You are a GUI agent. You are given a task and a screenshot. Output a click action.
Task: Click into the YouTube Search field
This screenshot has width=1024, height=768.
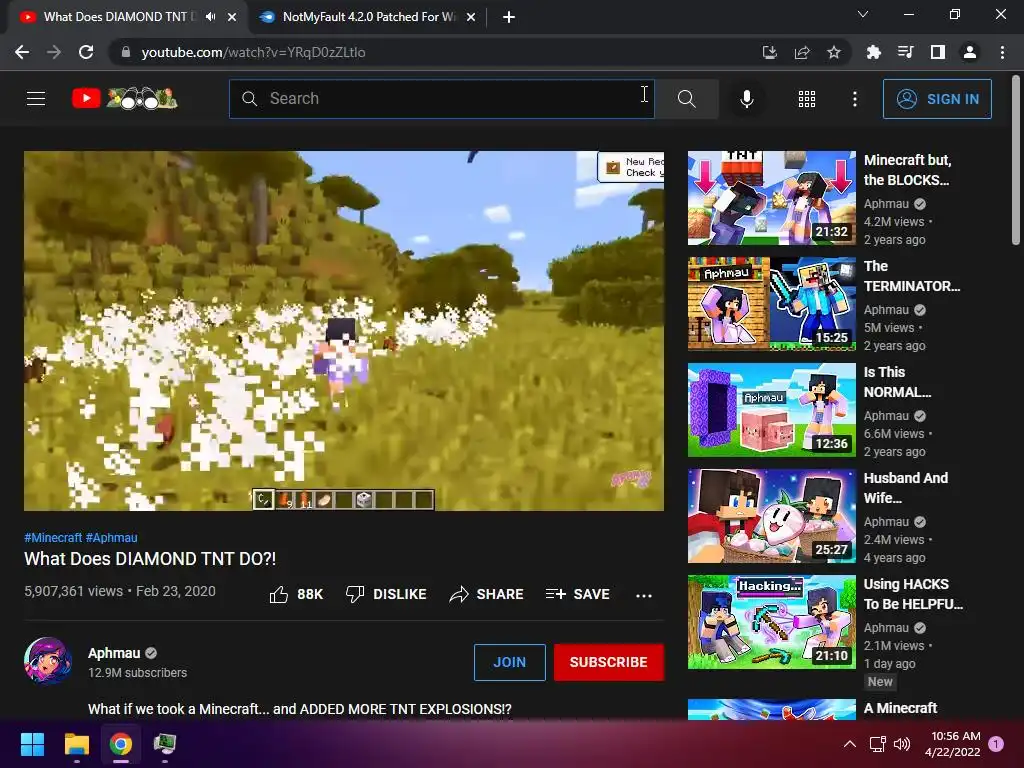(x=441, y=99)
